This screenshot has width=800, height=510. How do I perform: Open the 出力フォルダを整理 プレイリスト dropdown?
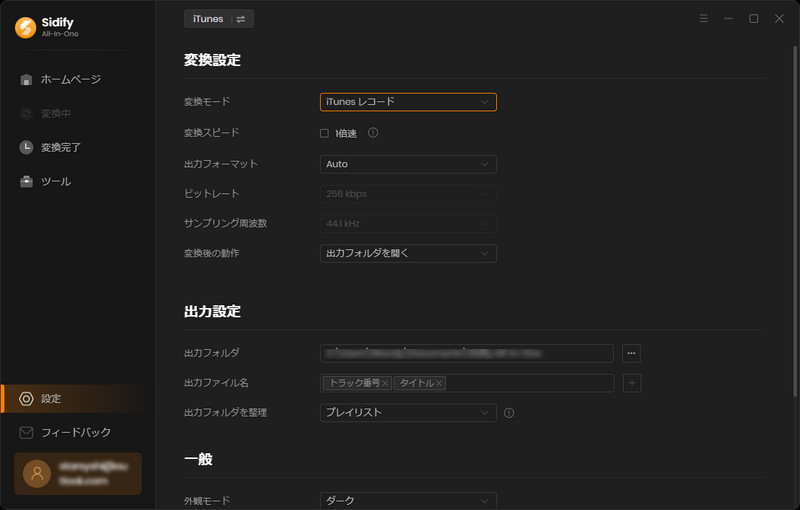[408, 413]
